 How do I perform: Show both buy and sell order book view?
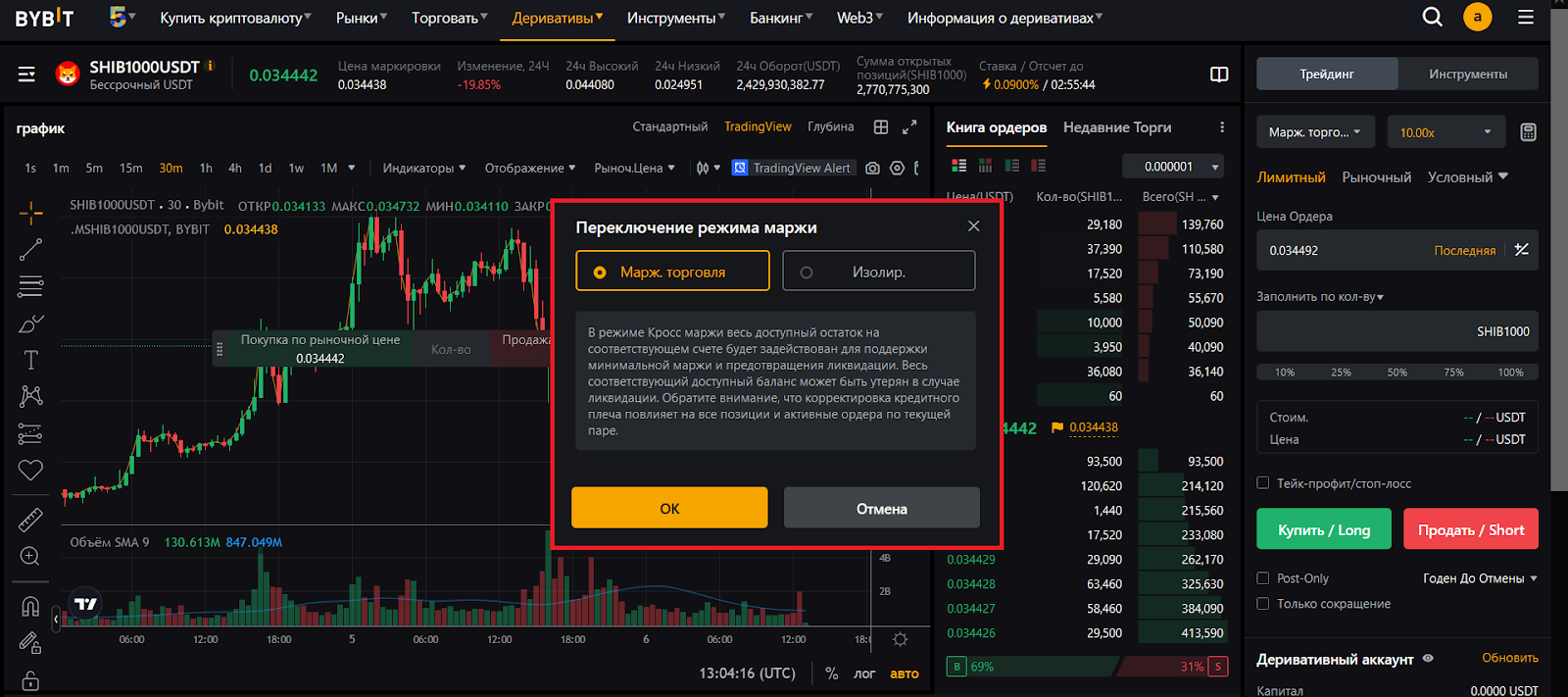point(958,166)
